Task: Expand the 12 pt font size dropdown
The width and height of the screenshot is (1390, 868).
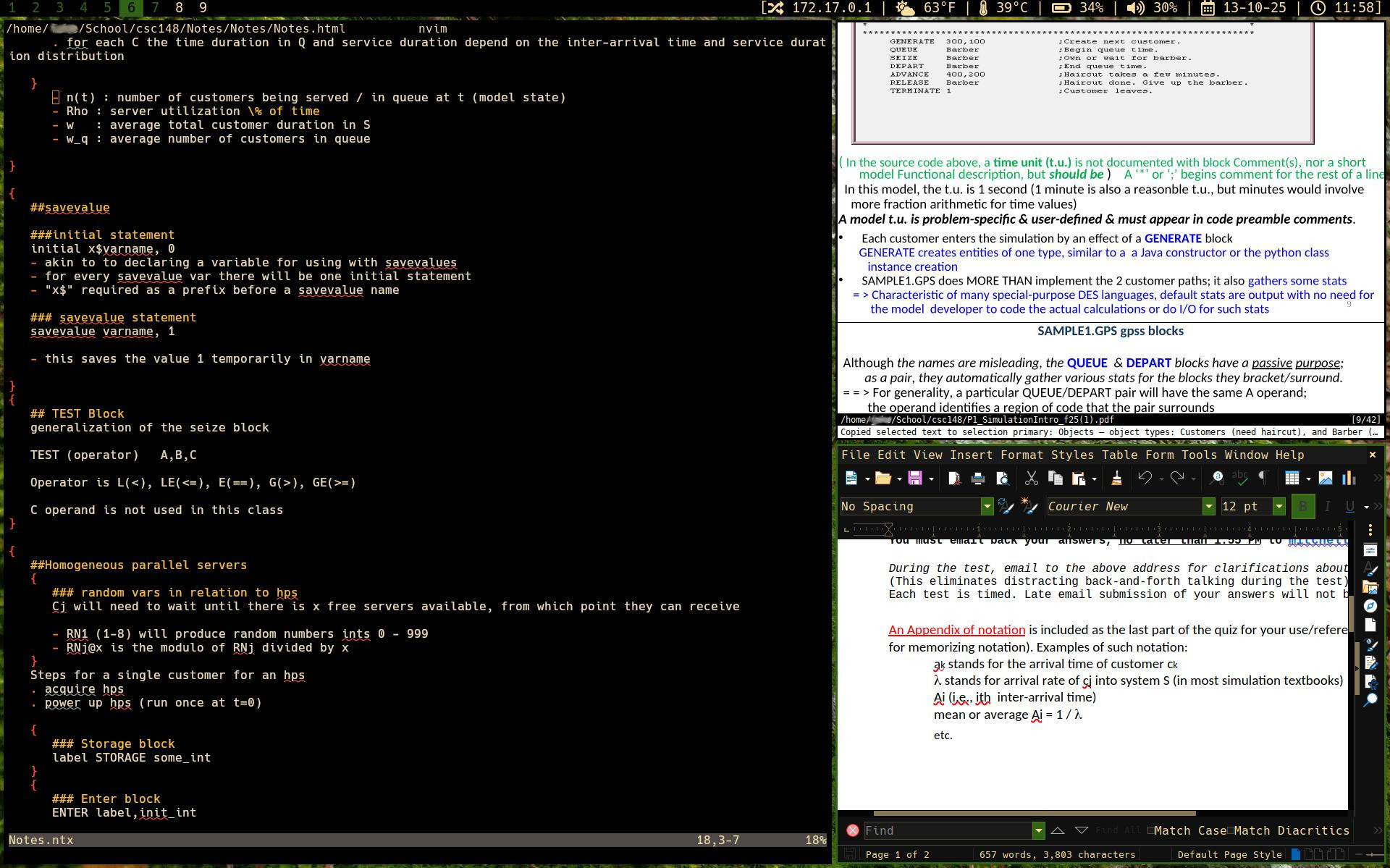Action: tap(1279, 507)
